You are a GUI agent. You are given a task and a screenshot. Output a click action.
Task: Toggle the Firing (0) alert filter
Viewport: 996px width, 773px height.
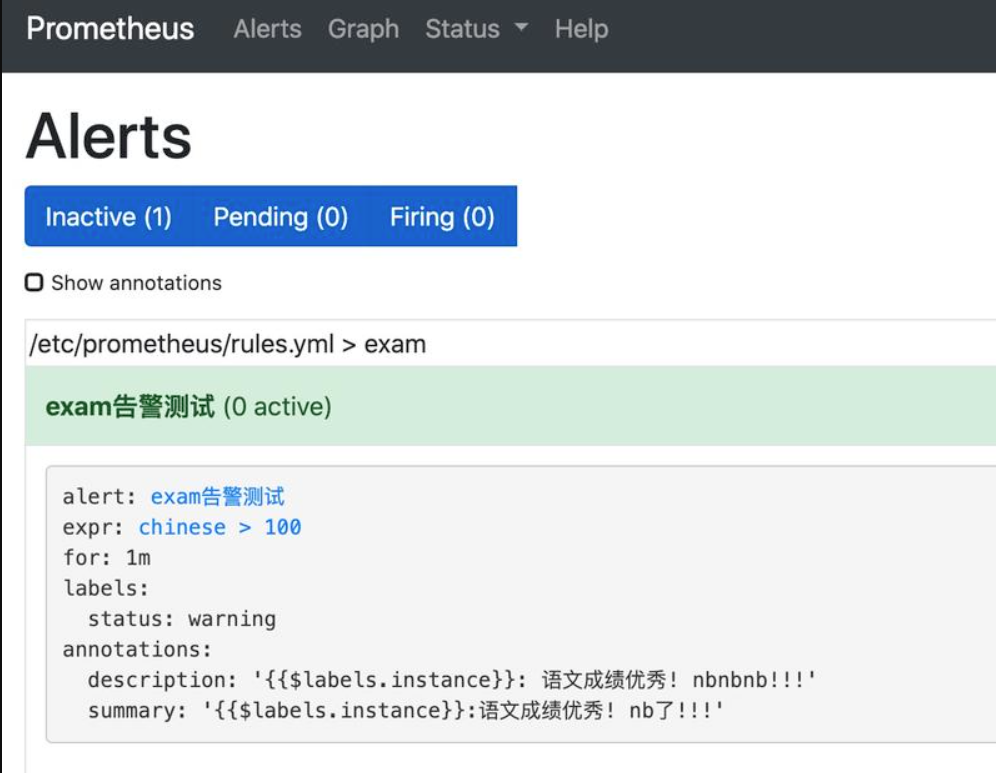443,217
